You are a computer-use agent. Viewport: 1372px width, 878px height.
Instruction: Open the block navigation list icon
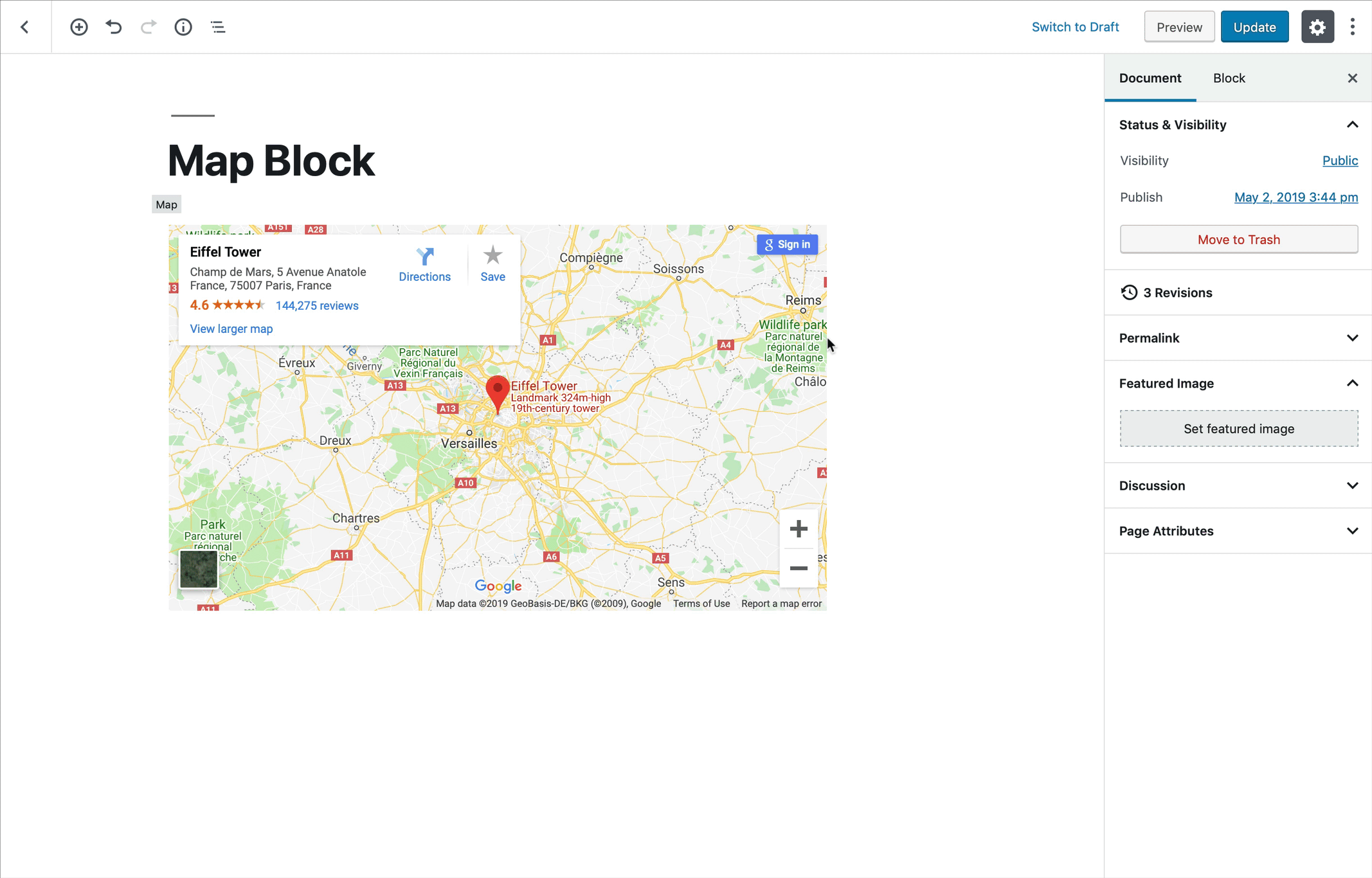218,27
